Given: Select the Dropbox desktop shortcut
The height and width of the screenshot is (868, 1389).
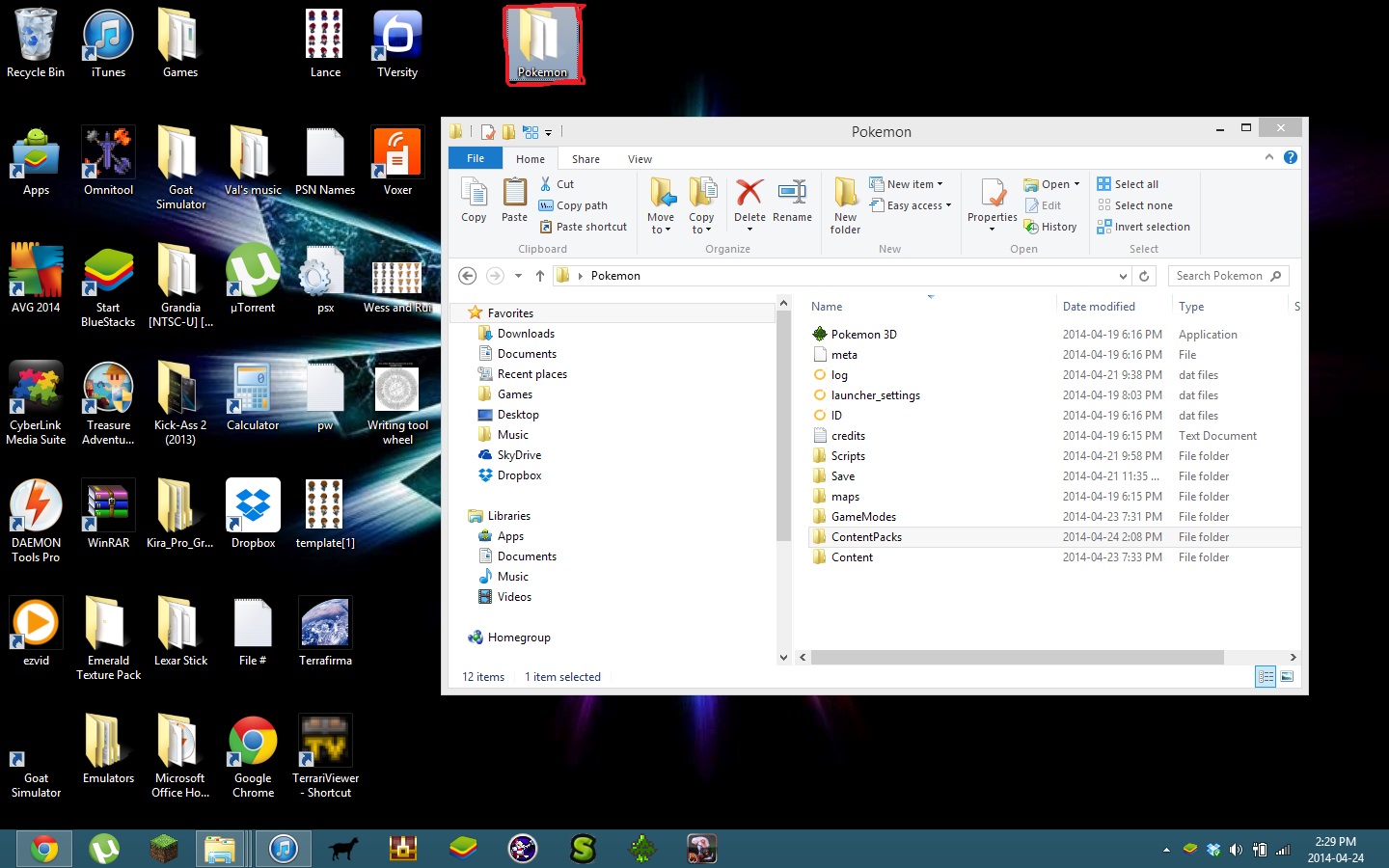Looking at the screenshot, I should pos(253,515).
